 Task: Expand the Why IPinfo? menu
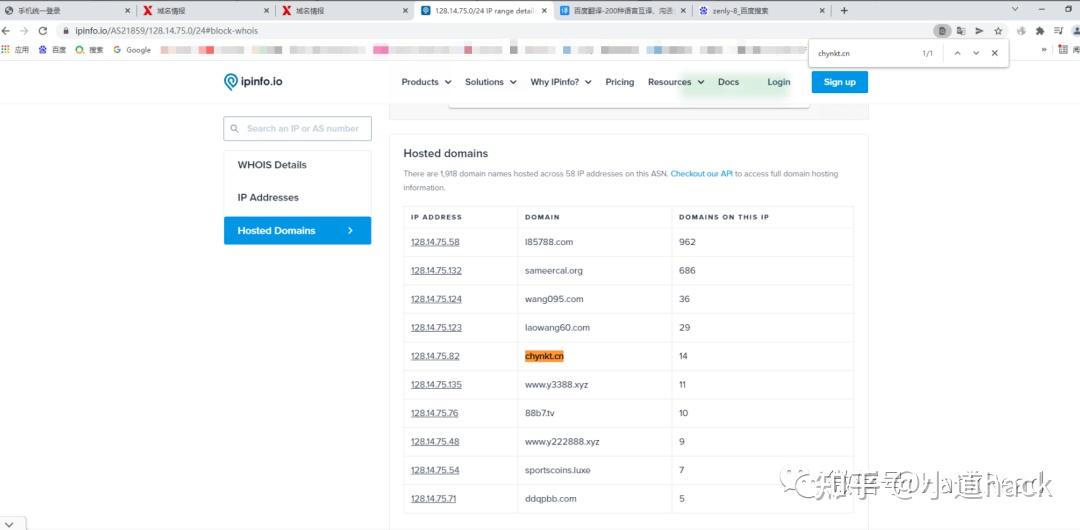[561, 82]
